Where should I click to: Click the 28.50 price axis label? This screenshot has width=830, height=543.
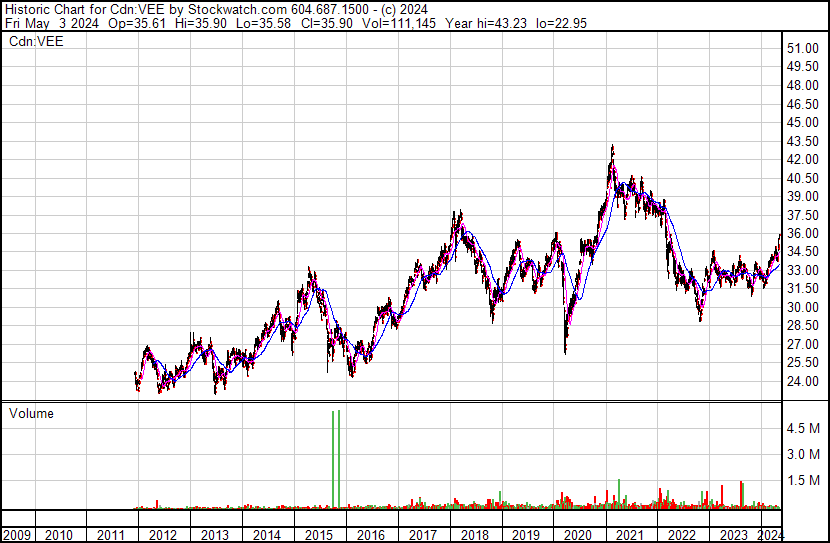pyautogui.click(x=802, y=325)
